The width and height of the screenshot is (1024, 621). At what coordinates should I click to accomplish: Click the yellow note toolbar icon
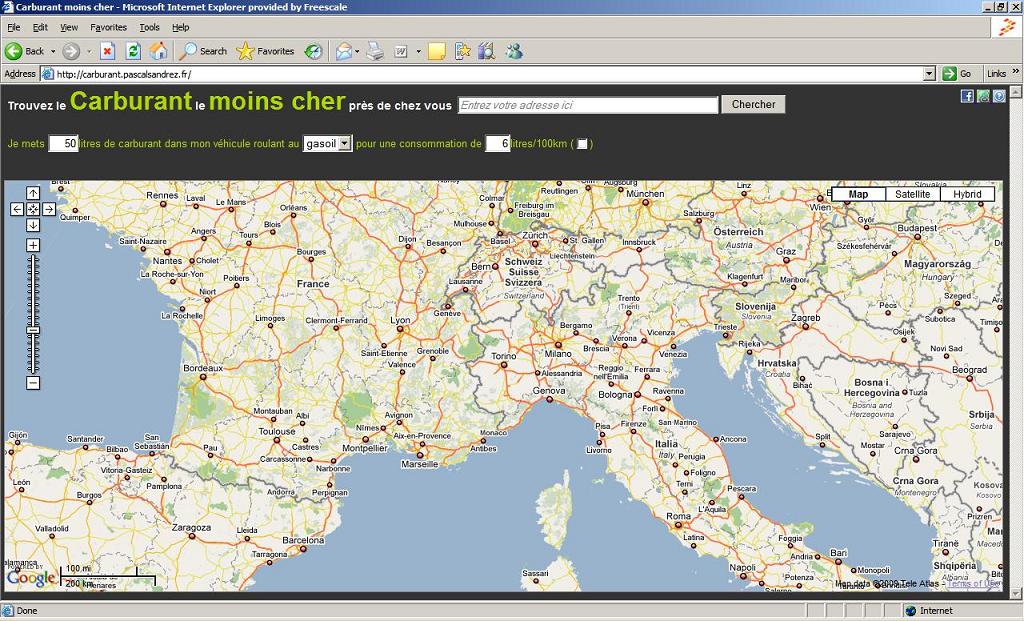(x=436, y=52)
